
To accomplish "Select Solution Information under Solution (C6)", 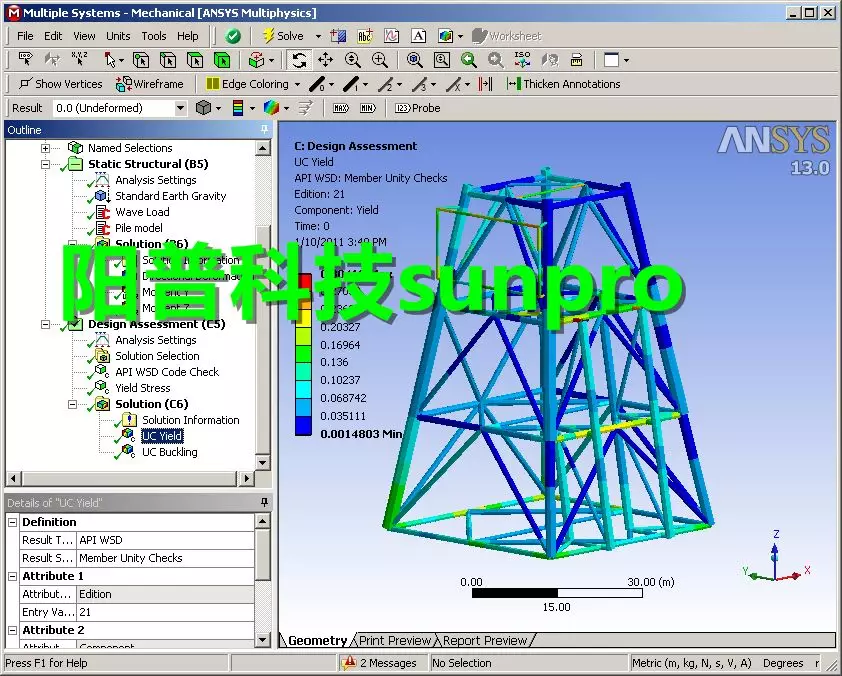I will tap(191, 420).
